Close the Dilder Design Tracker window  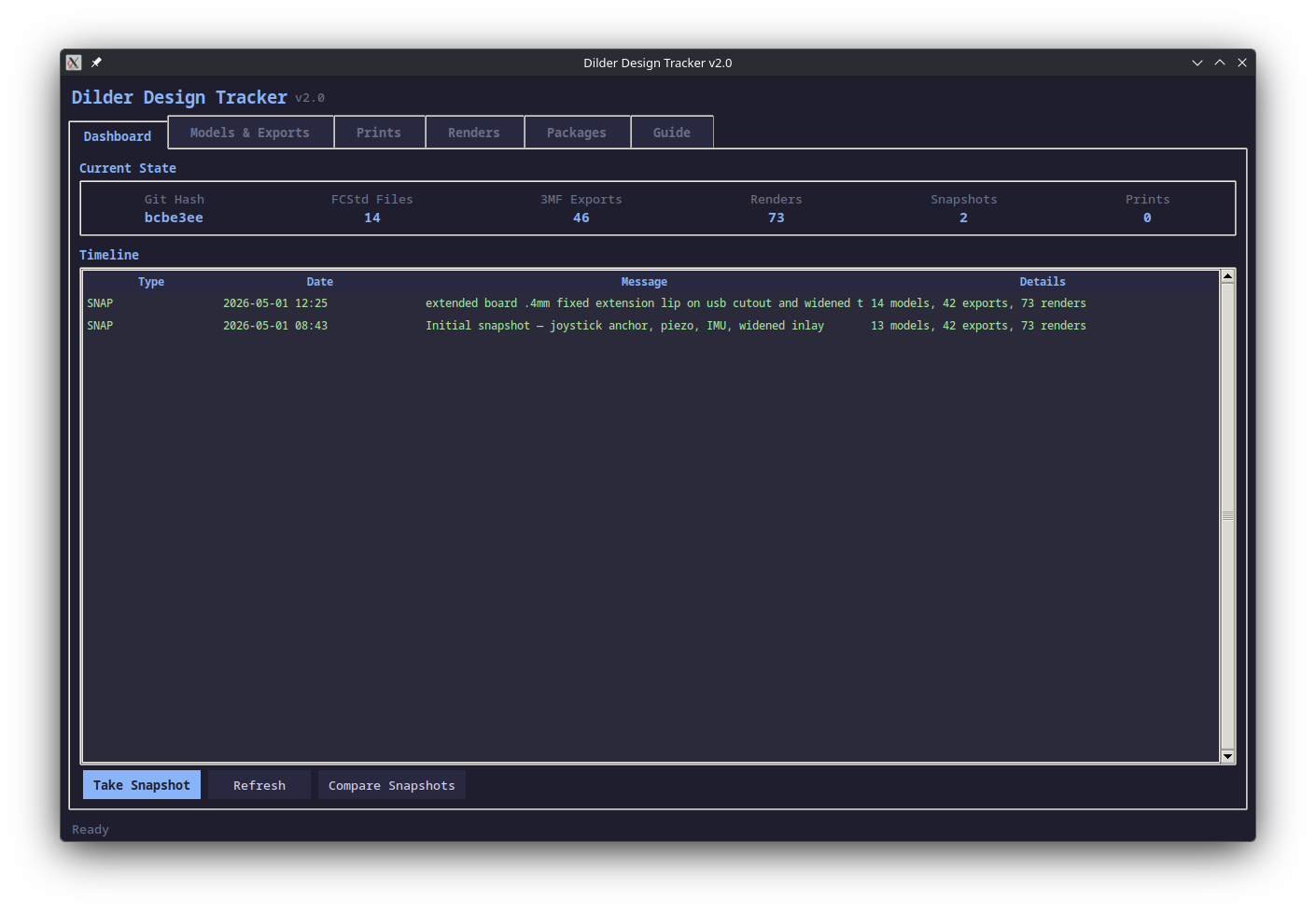[x=1242, y=63]
